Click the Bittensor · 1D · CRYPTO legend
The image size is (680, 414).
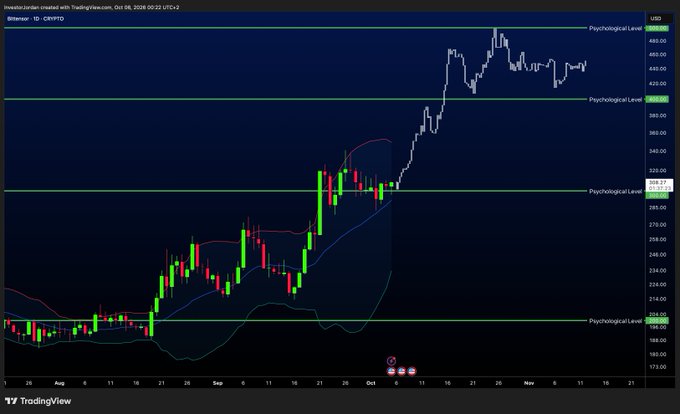point(36,19)
